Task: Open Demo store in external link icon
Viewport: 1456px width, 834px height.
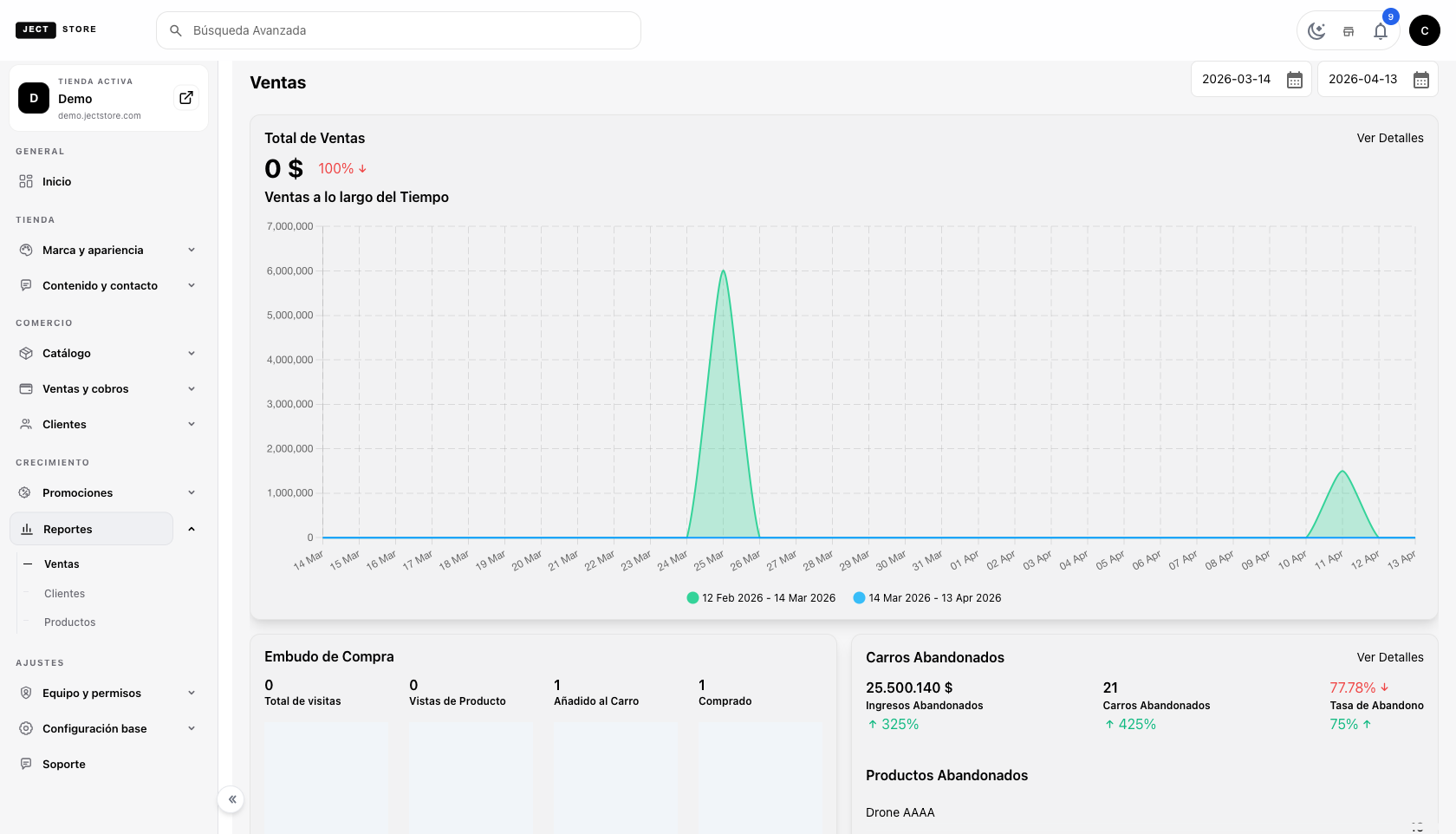Action: coord(186,98)
